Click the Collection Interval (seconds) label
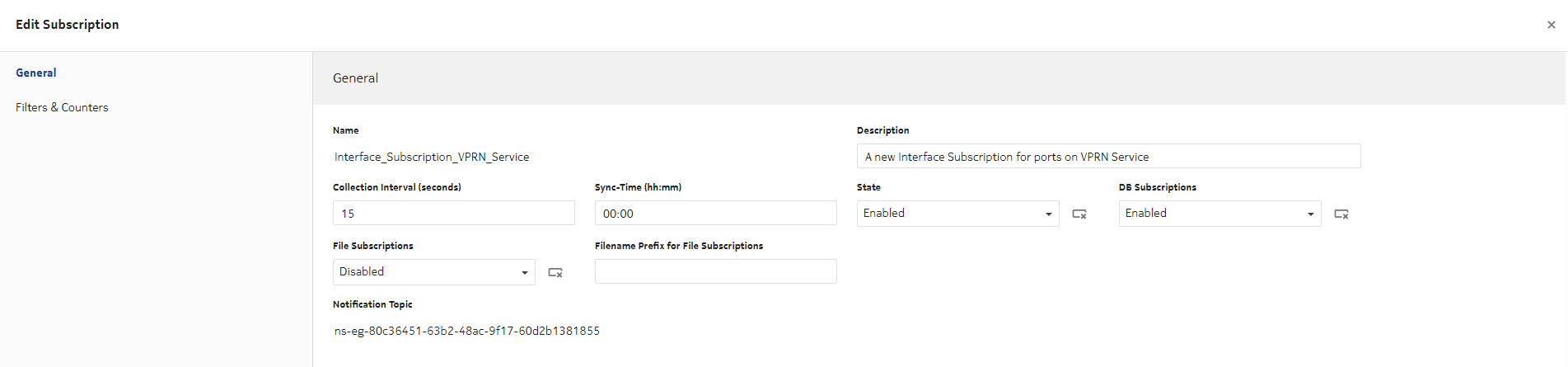This screenshot has height=367, width=1568. pos(397,187)
